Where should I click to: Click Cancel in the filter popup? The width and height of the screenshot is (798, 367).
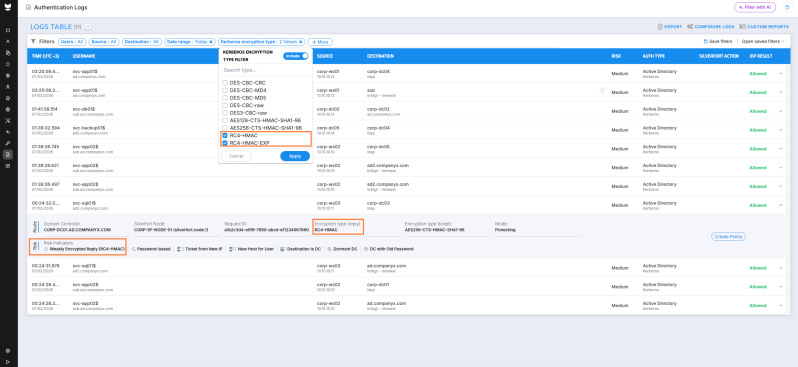(236, 156)
